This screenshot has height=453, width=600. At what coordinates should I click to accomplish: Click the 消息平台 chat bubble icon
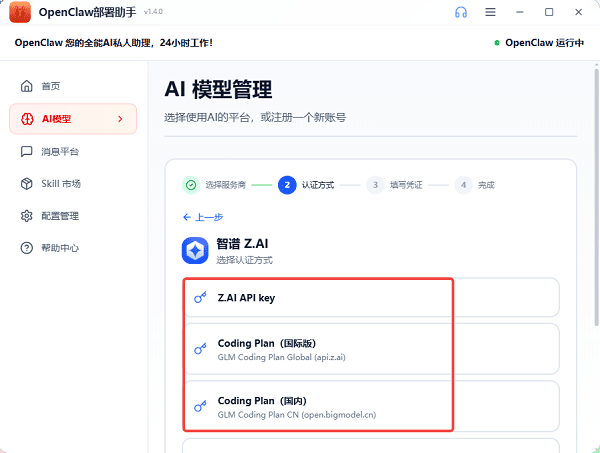[x=26, y=152]
